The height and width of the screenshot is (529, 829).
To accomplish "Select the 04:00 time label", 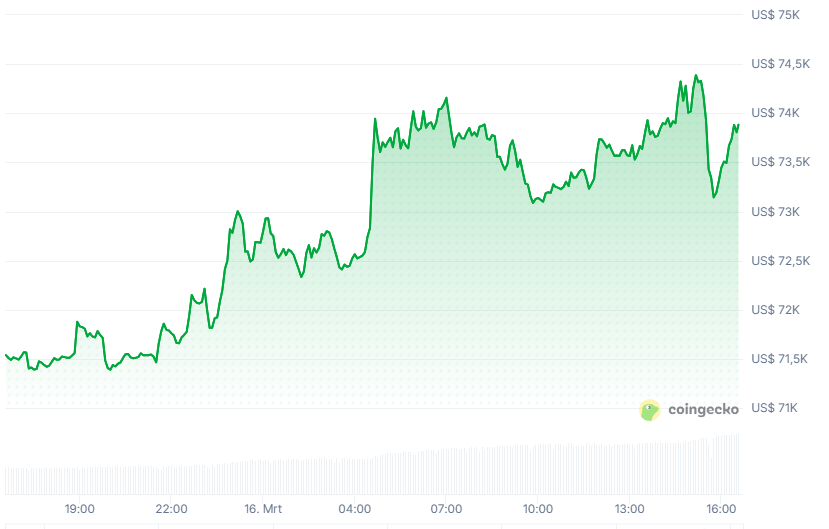I will (355, 508).
